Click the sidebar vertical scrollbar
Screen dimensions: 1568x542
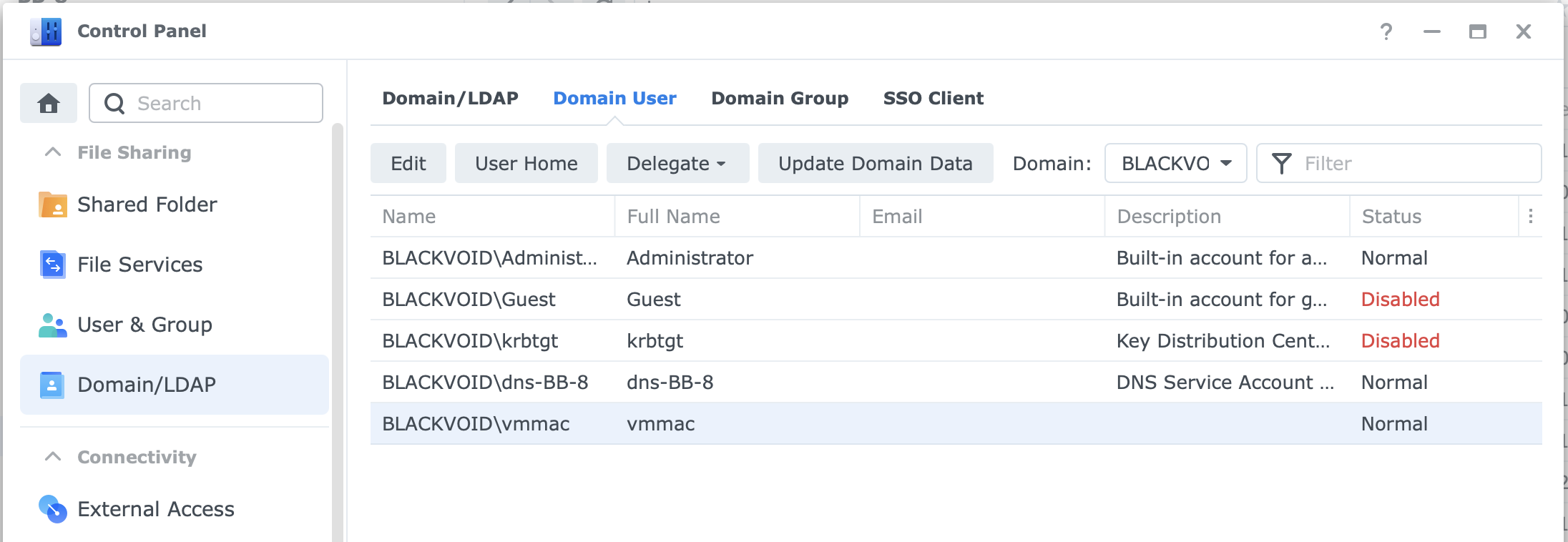(338, 332)
